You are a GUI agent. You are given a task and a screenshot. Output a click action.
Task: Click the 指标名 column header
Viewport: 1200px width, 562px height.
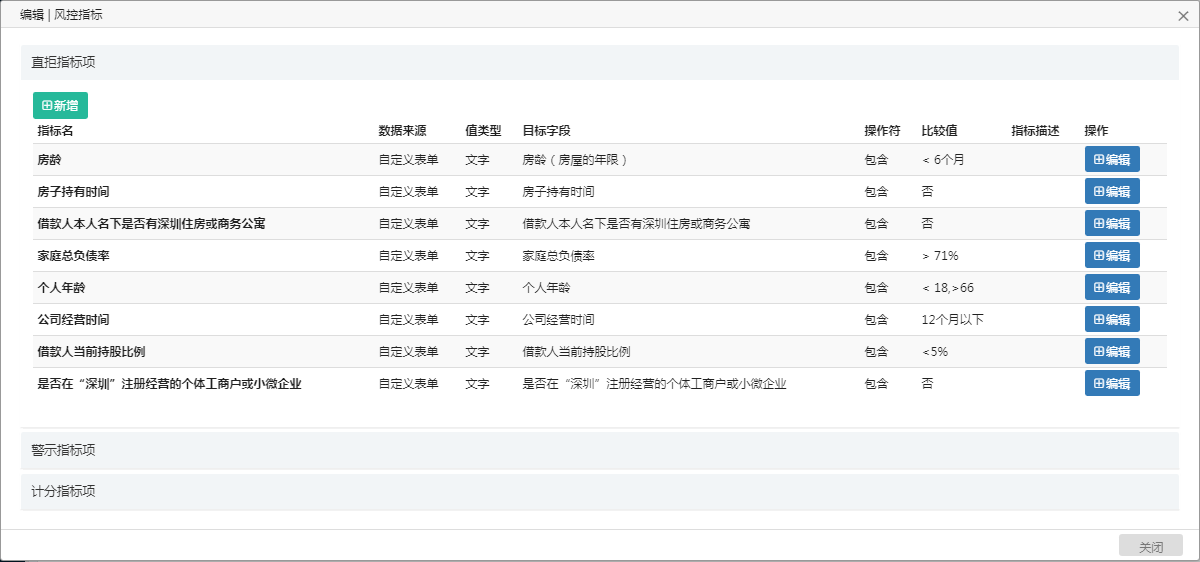point(55,131)
